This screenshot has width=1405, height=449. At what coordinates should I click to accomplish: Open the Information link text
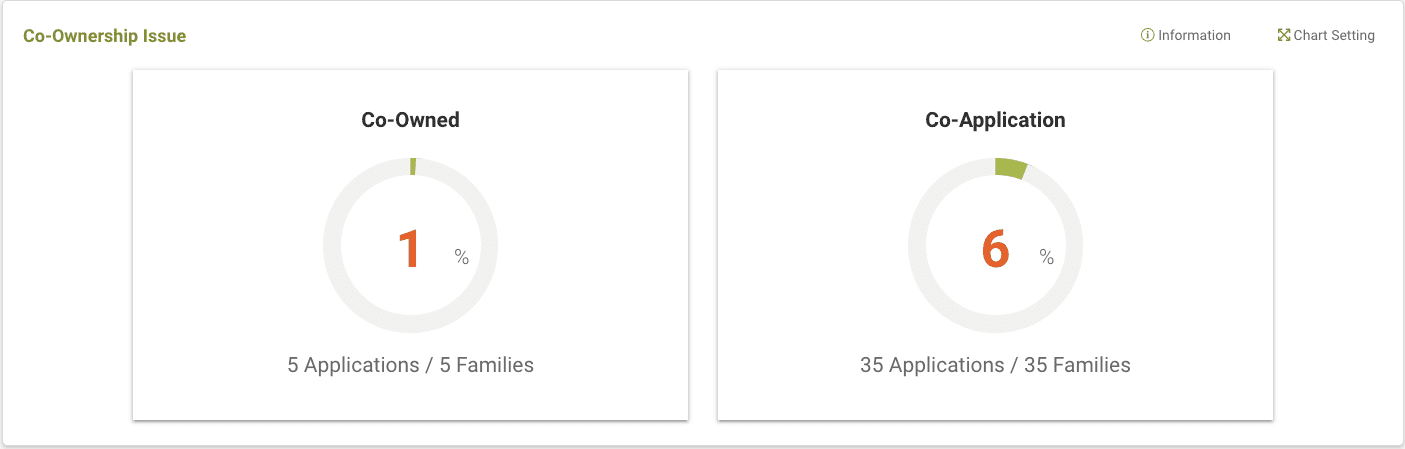(1194, 35)
